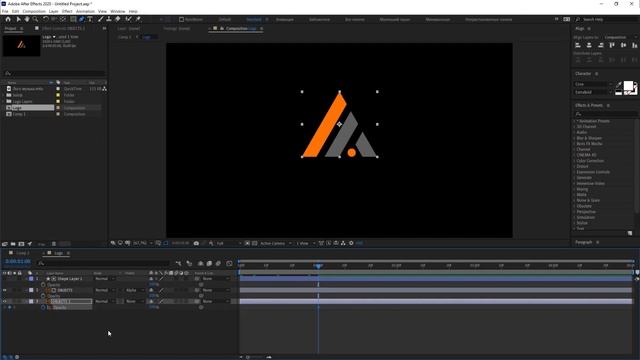The height and width of the screenshot is (360, 640).
Task: Open the Effect menu
Action: point(67,11)
